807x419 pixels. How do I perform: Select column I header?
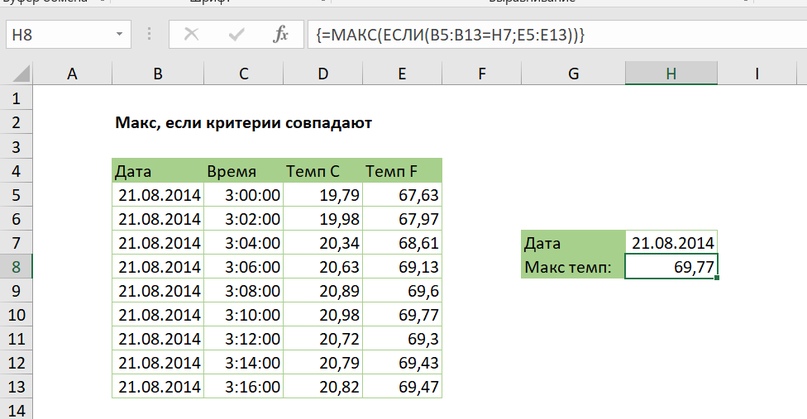pos(757,74)
